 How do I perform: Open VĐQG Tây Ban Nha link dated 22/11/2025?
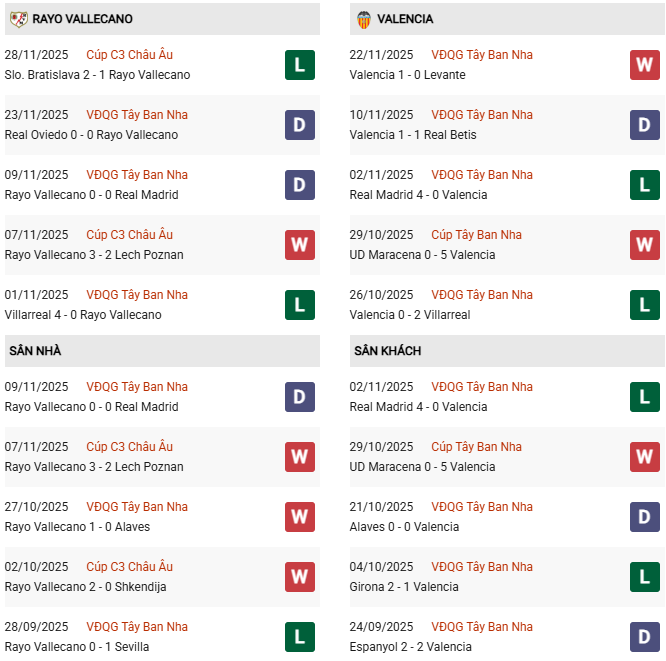pos(482,55)
